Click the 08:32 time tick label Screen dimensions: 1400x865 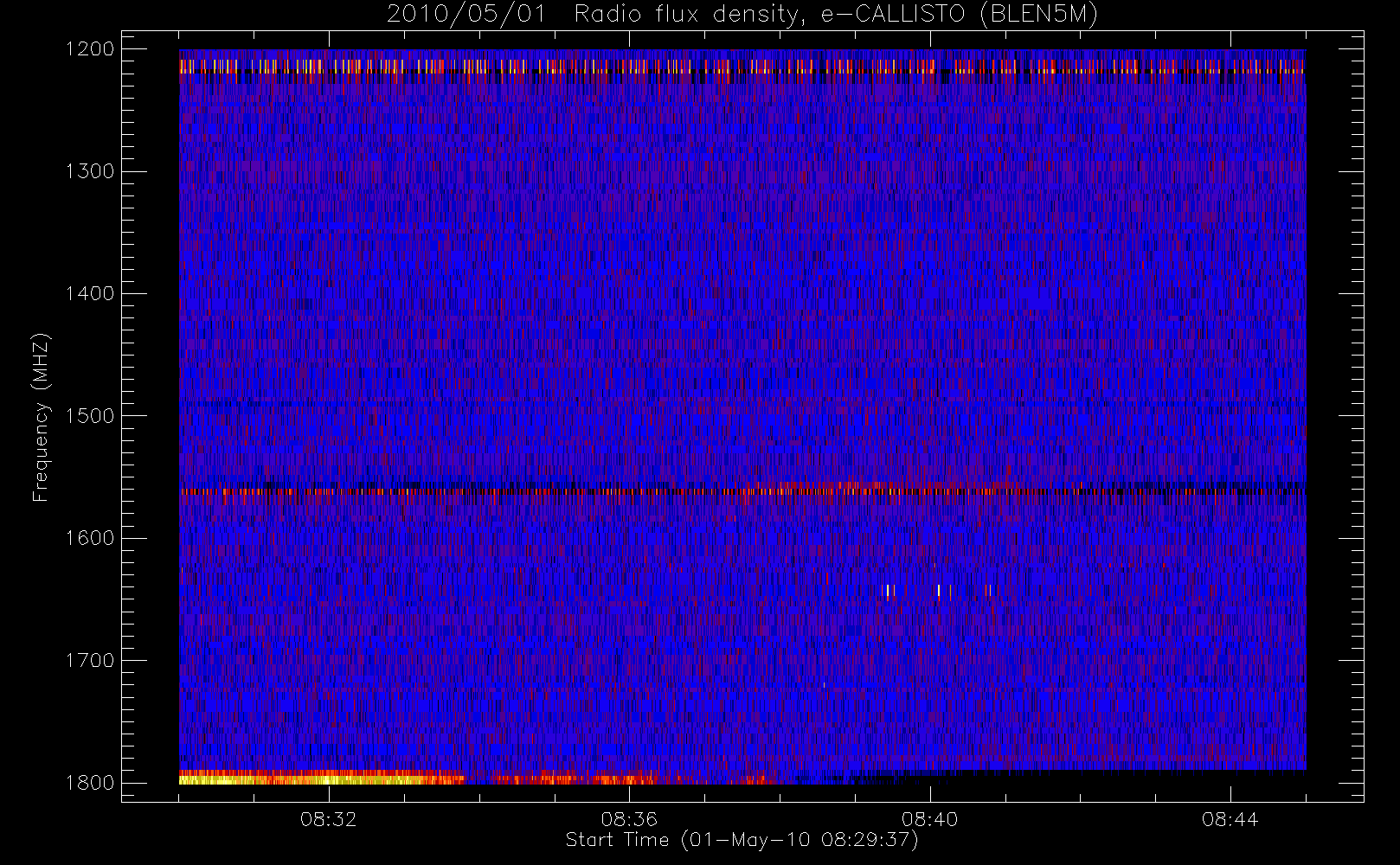click(329, 819)
